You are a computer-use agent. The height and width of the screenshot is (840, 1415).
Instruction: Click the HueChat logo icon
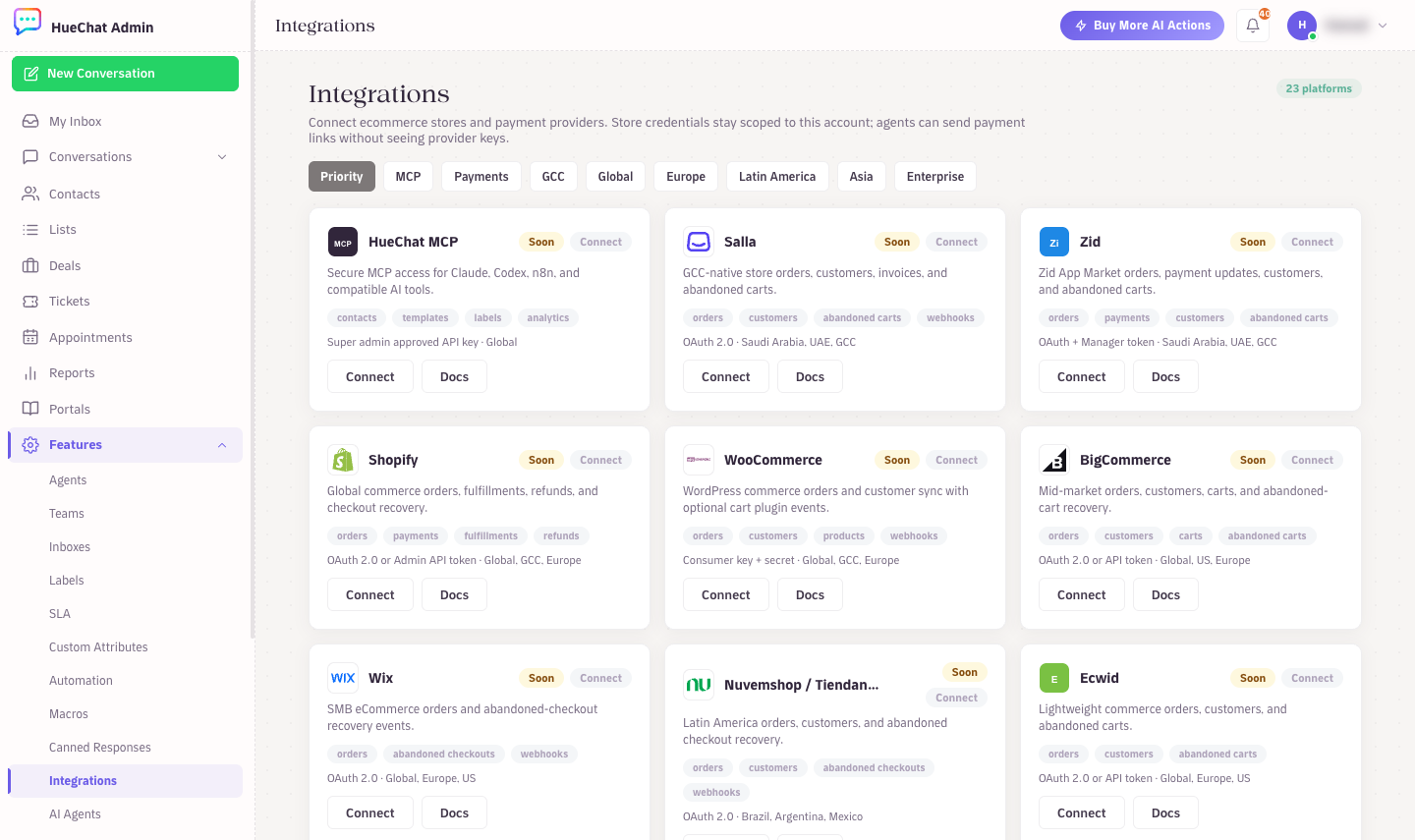tap(28, 23)
